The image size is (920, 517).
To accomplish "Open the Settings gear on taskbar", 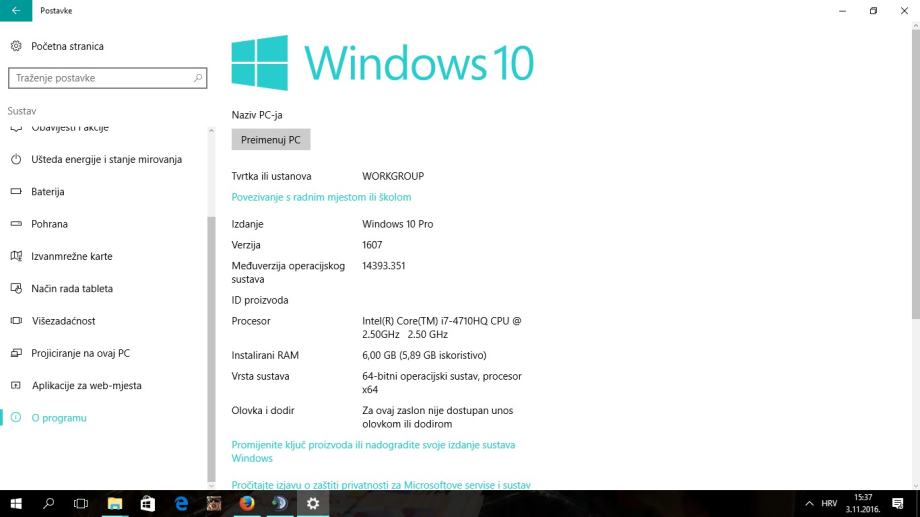I will click(x=313, y=504).
